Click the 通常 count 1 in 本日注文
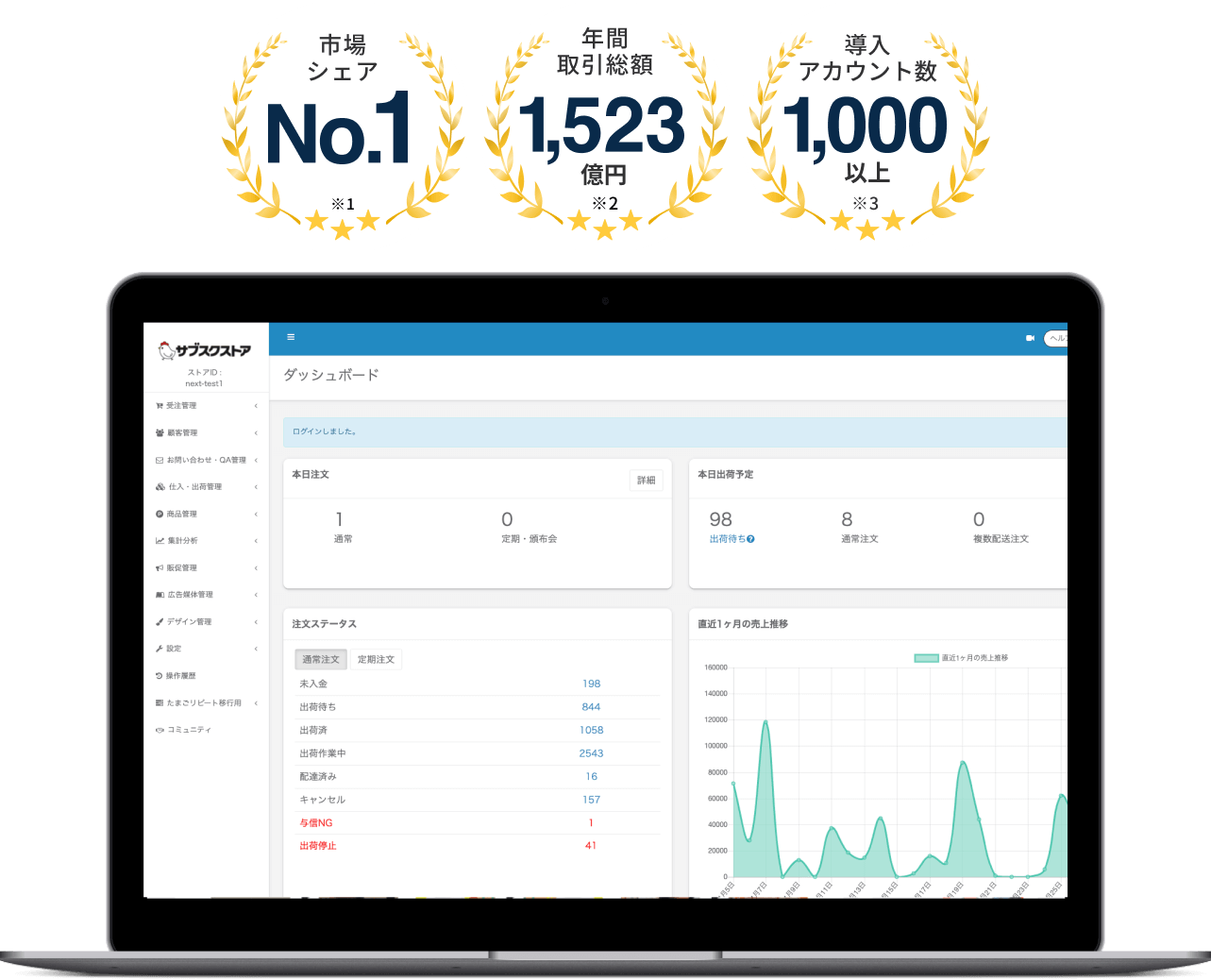This screenshot has width=1211, height=980. 340,519
